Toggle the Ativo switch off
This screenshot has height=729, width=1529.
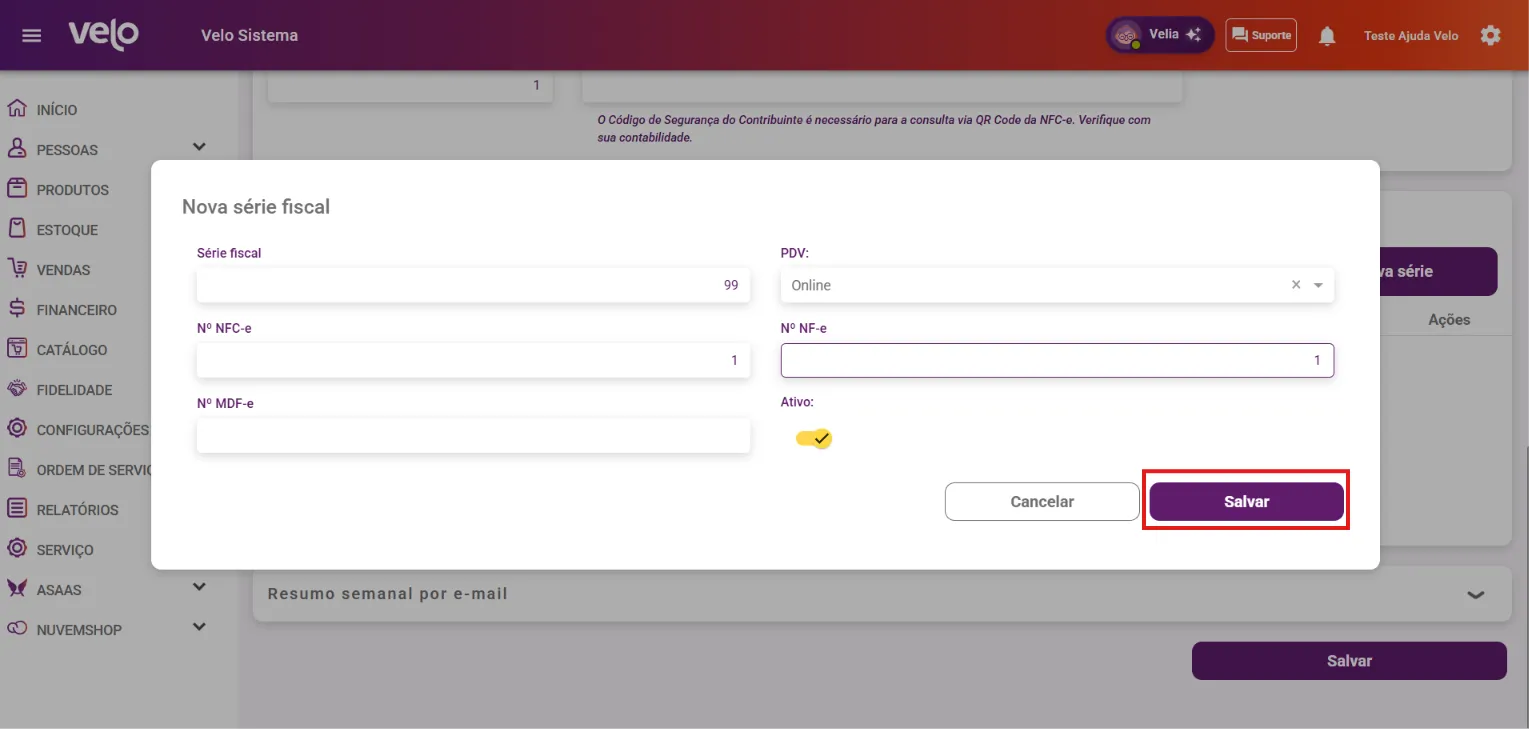click(814, 438)
